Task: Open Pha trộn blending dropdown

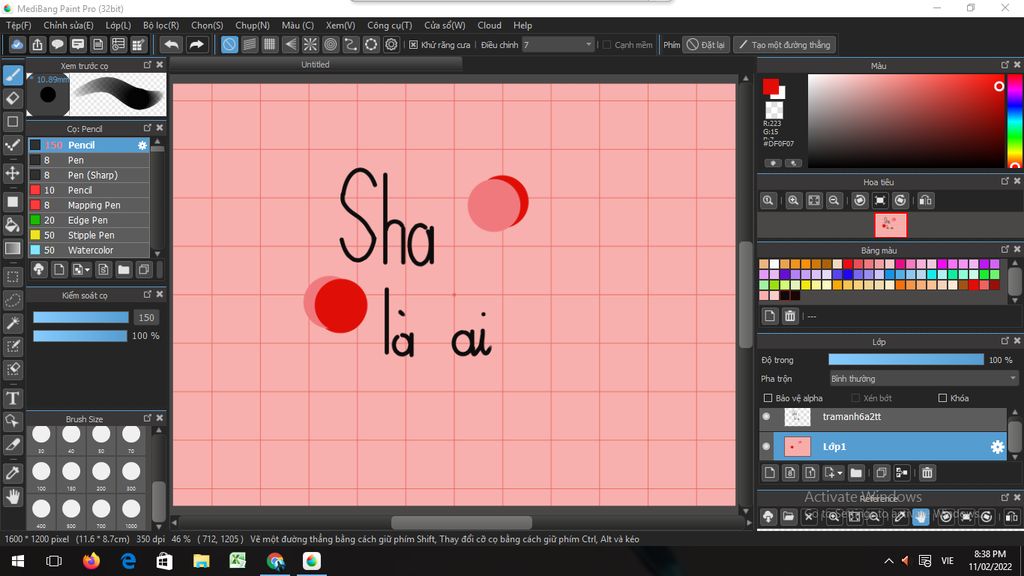Action: 923,379
